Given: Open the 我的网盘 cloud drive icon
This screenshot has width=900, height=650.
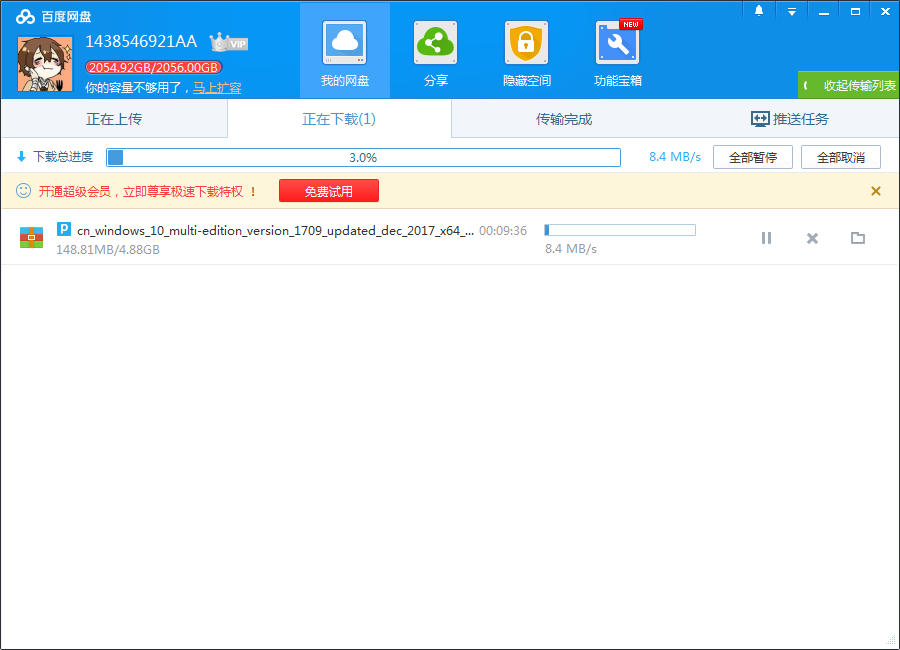Looking at the screenshot, I should [344, 43].
